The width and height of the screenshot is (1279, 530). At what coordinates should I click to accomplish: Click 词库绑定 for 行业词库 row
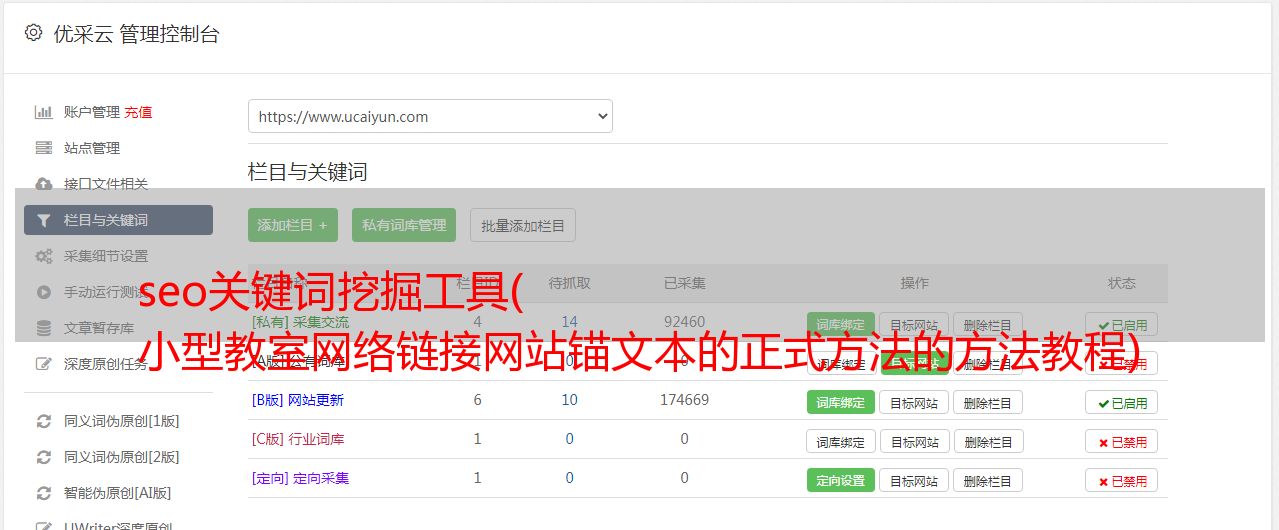click(841, 441)
